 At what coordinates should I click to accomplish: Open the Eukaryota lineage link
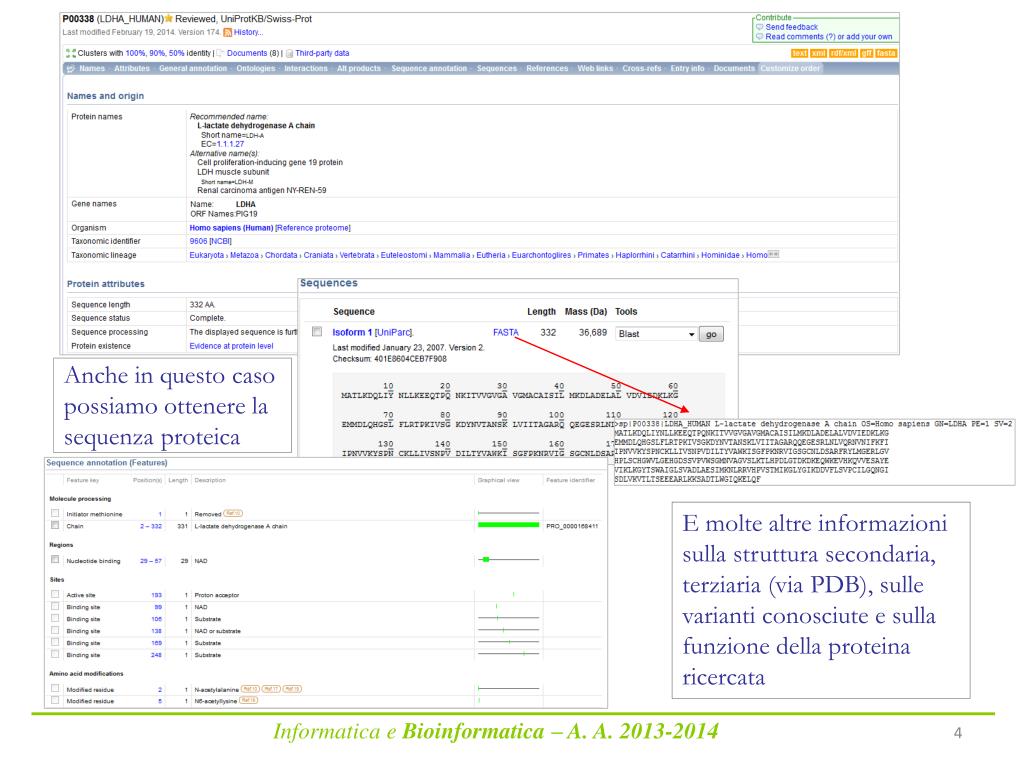(x=206, y=255)
